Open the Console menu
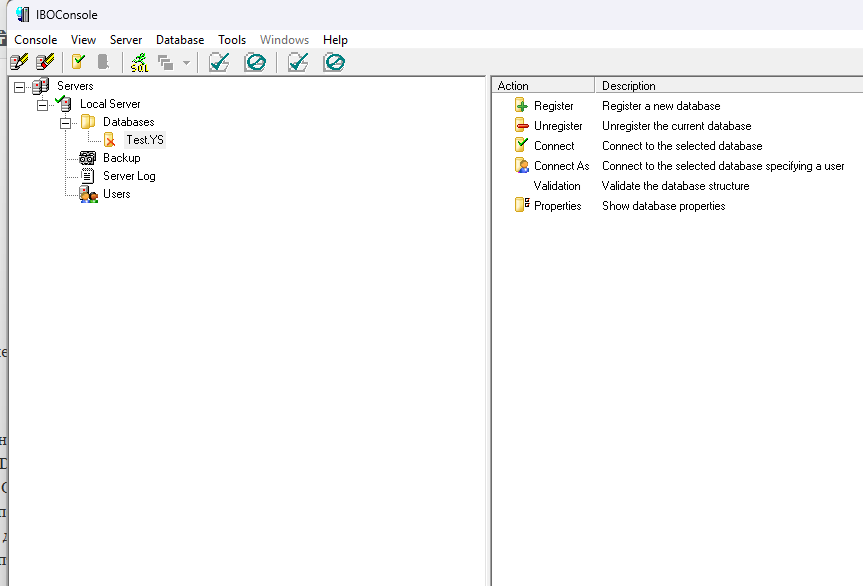The image size is (863, 586). 35,40
